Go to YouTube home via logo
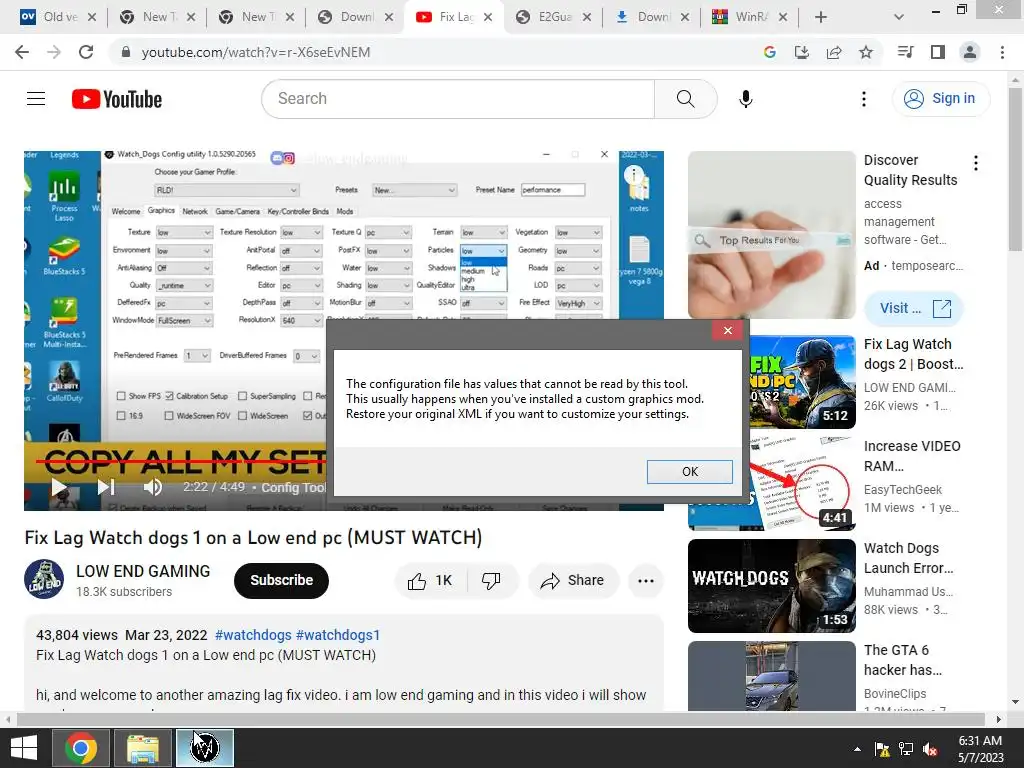This screenshot has width=1024, height=768. (117, 99)
